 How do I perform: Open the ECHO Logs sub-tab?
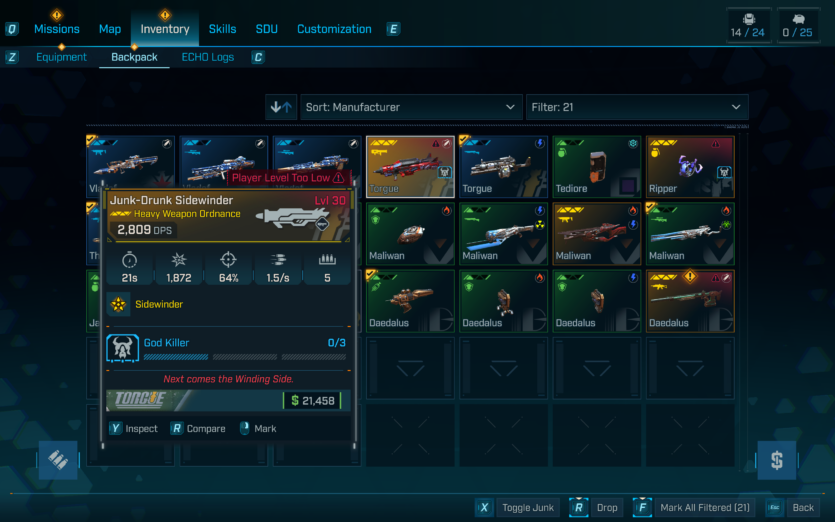point(208,57)
